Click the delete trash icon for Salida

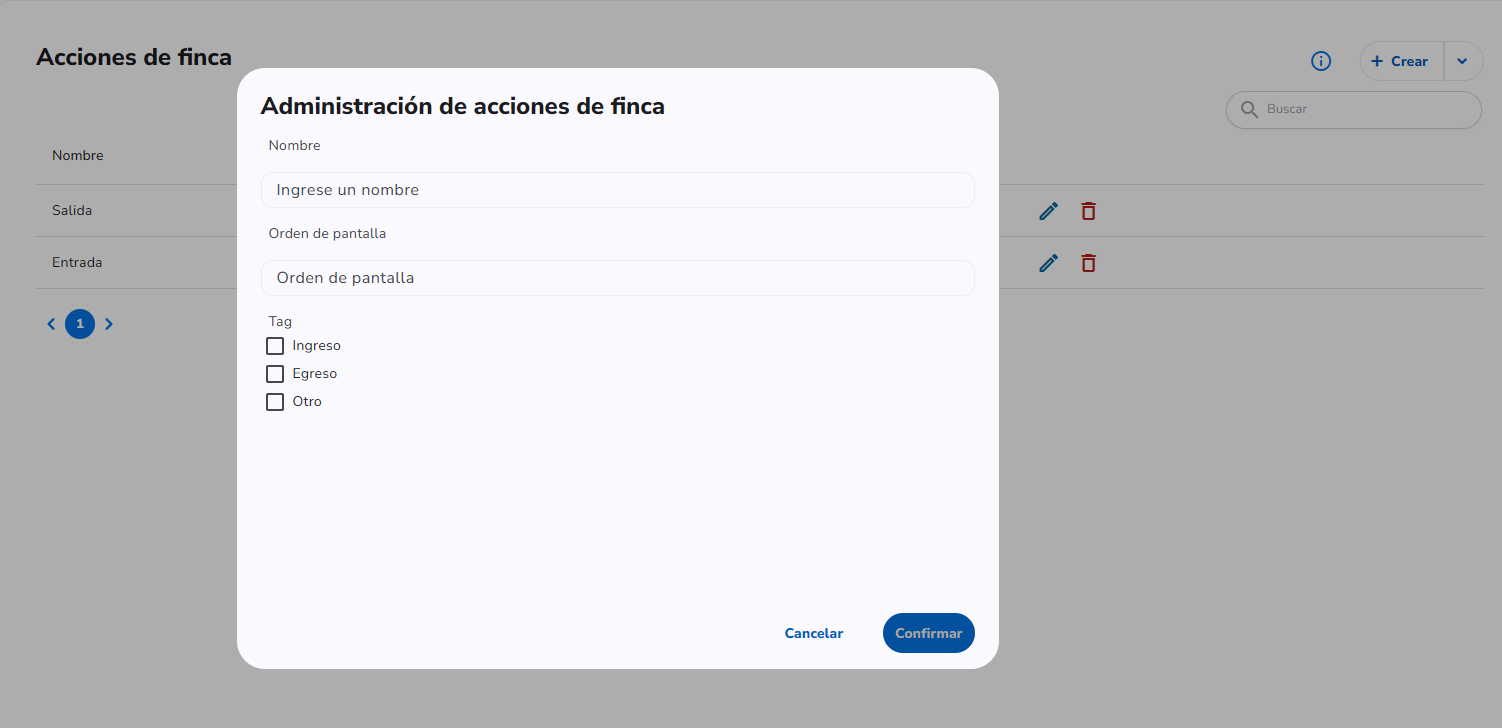coord(1088,211)
